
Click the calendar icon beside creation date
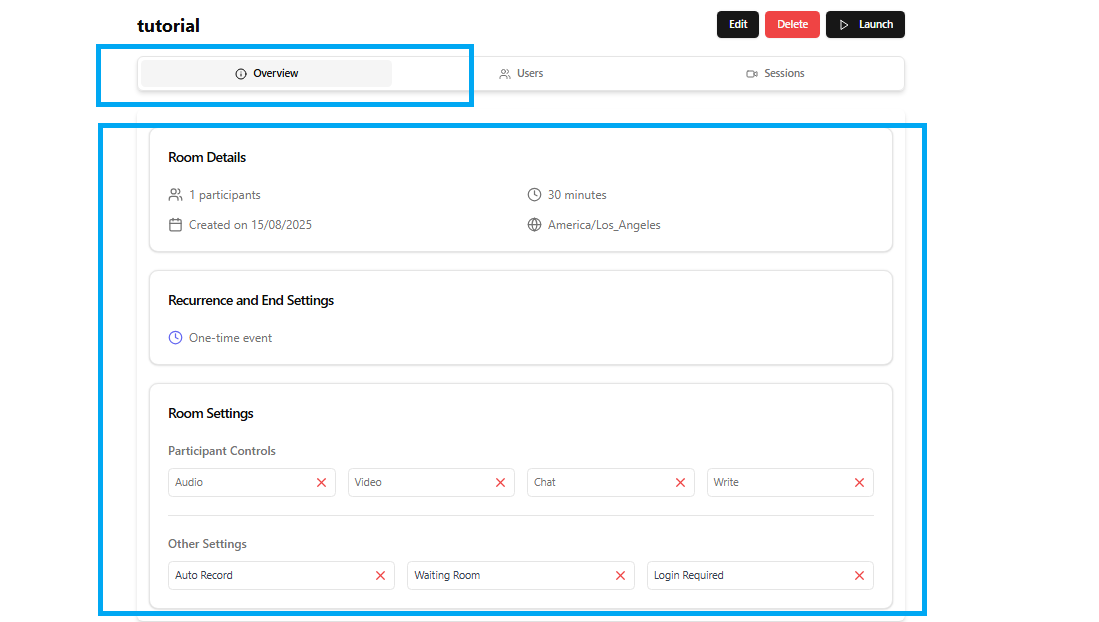pyautogui.click(x=176, y=225)
